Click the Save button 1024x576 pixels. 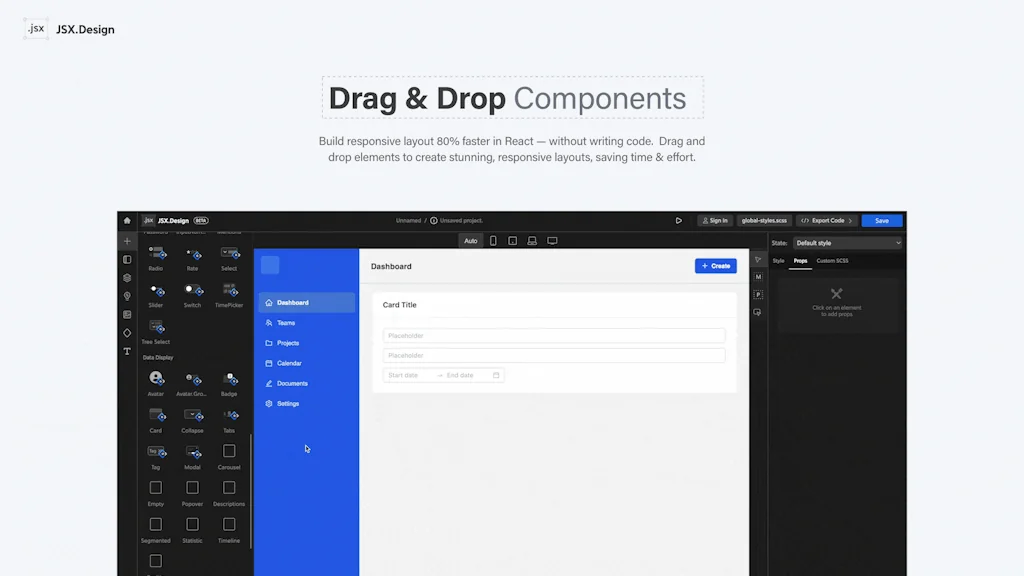click(x=881, y=220)
